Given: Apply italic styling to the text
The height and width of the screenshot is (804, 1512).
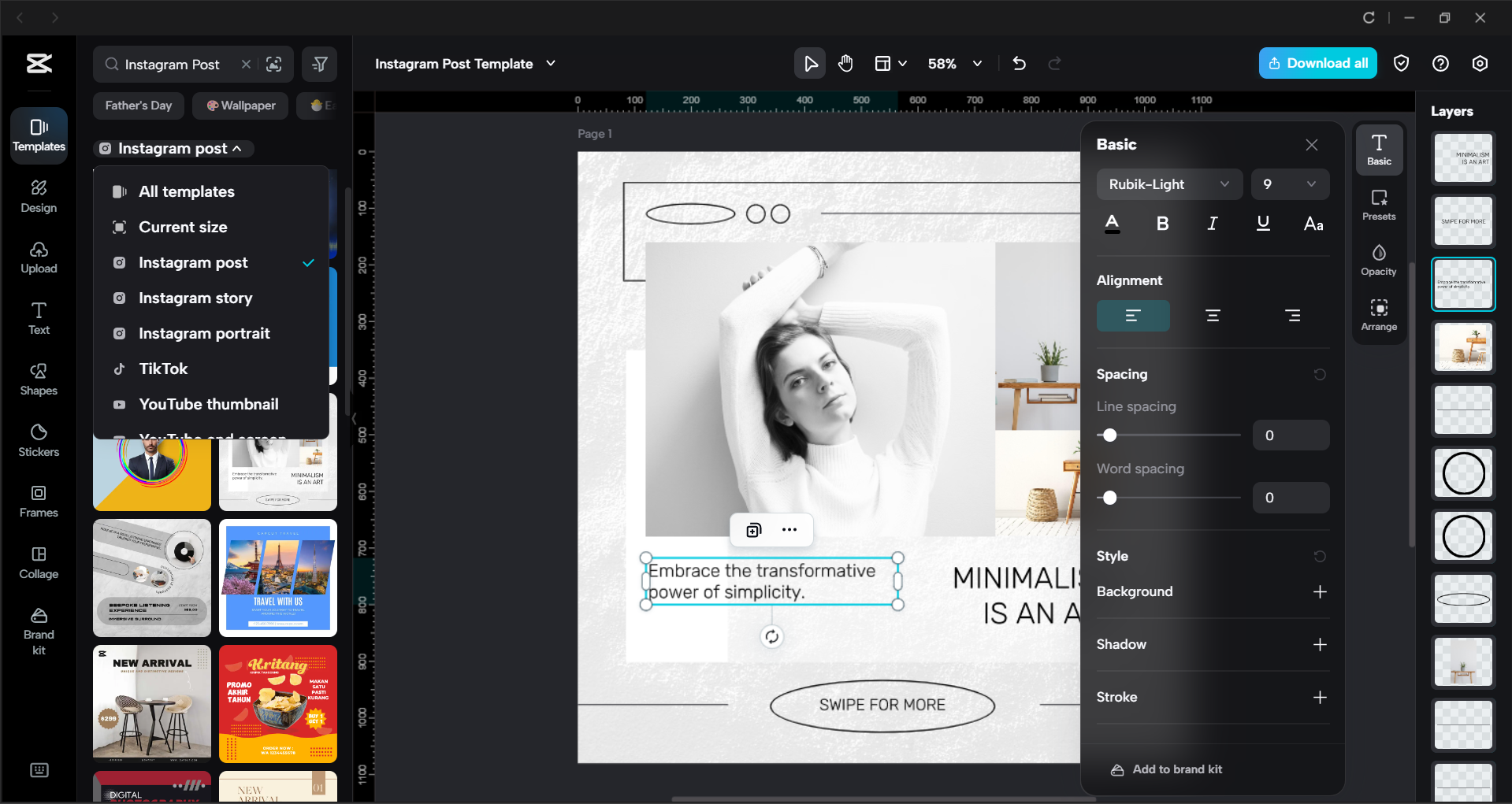Looking at the screenshot, I should click(1212, 224).
